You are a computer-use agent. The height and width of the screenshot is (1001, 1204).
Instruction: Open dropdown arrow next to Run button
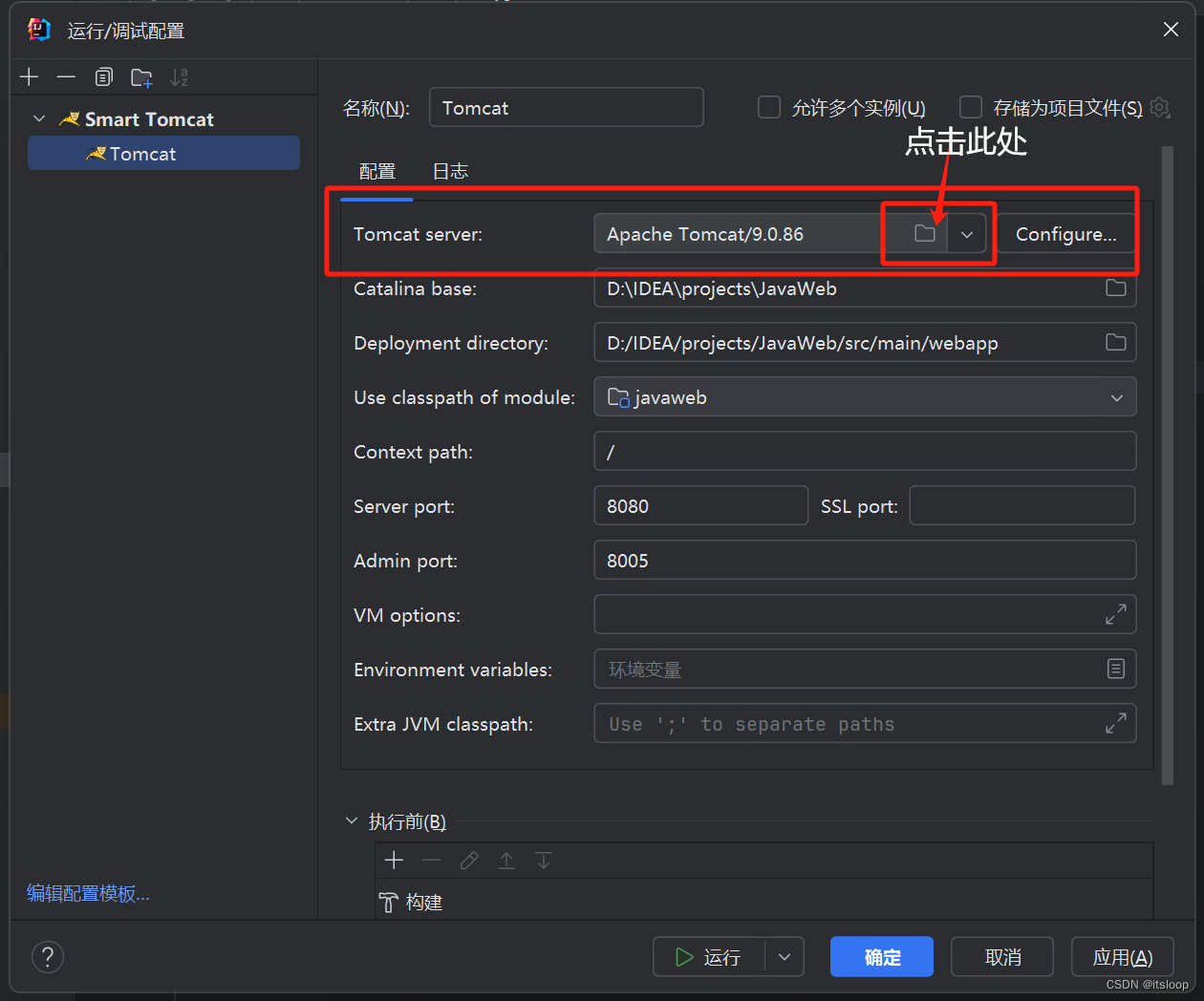tap(785, 957)
